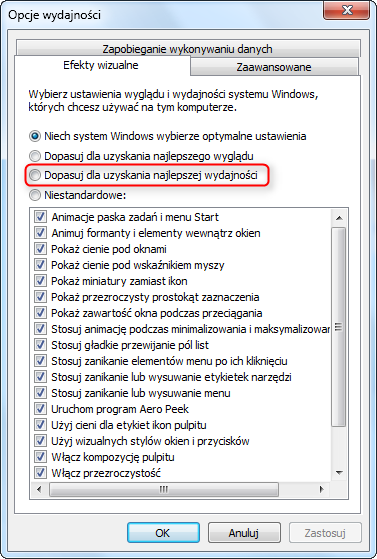Uncheck Użyj cieni dla etykiet ikon pulpitu
This screenshot has width=377, height=559.
(x=40, y=425)
